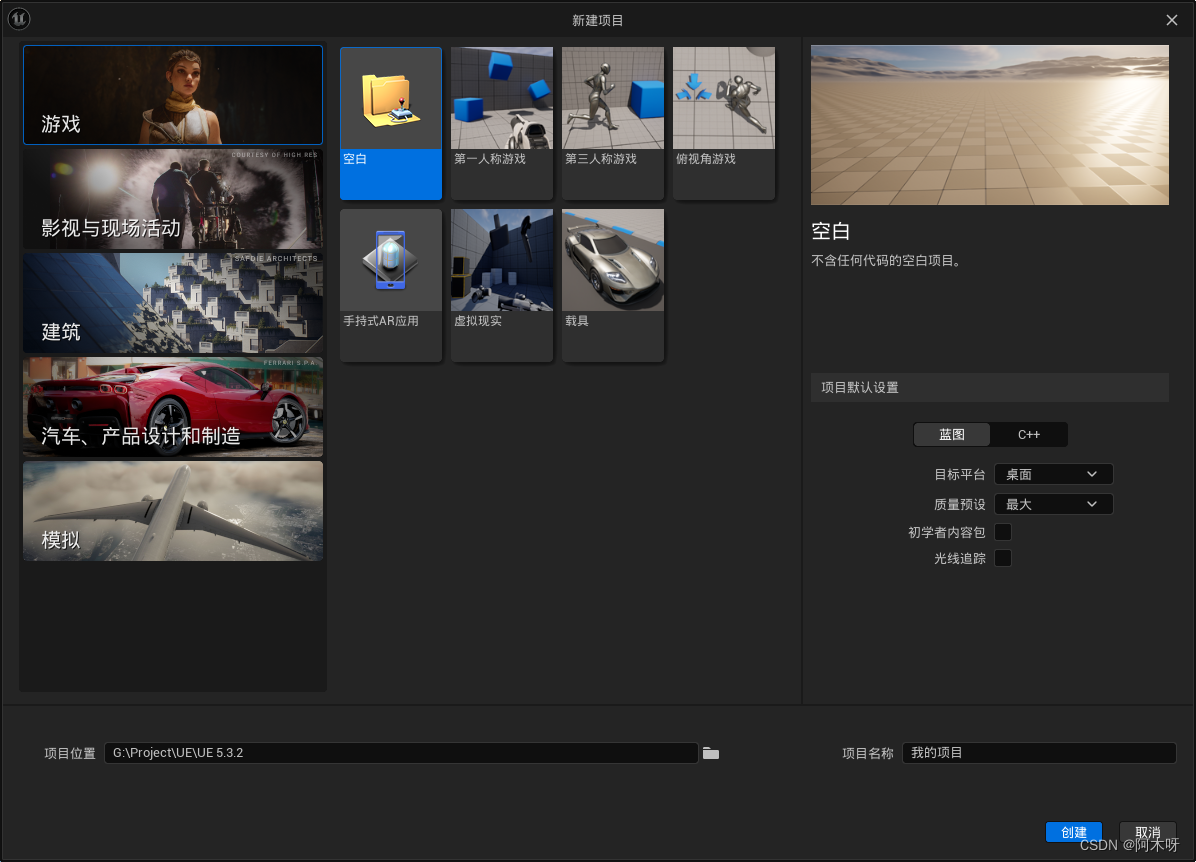
Task: Close the 新建项目 dialog
Action: [1172, 20]
